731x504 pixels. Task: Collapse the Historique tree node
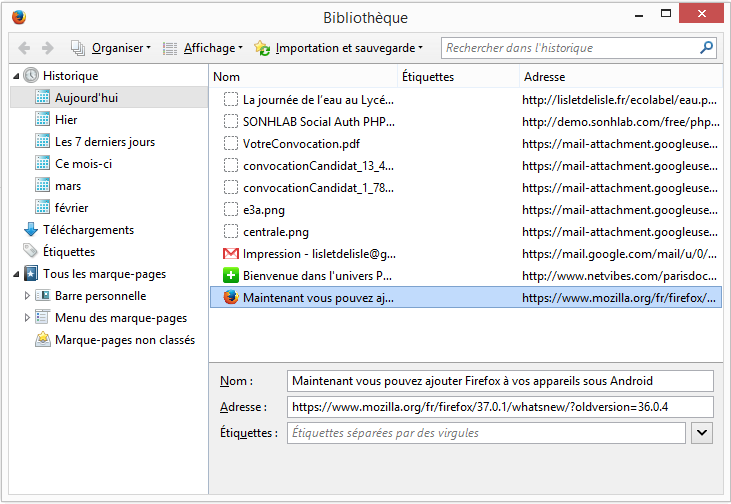coord(16,76)
